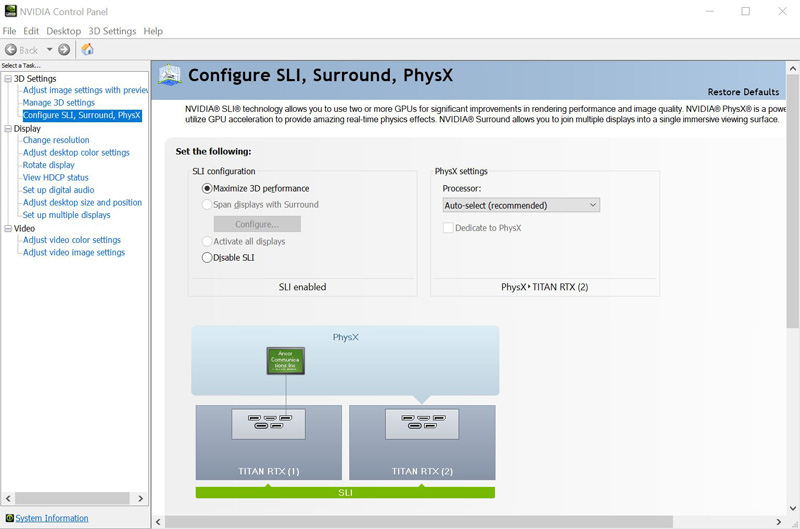
Task: Click the Forward arrow icon
Action: [x=64, y=49]
